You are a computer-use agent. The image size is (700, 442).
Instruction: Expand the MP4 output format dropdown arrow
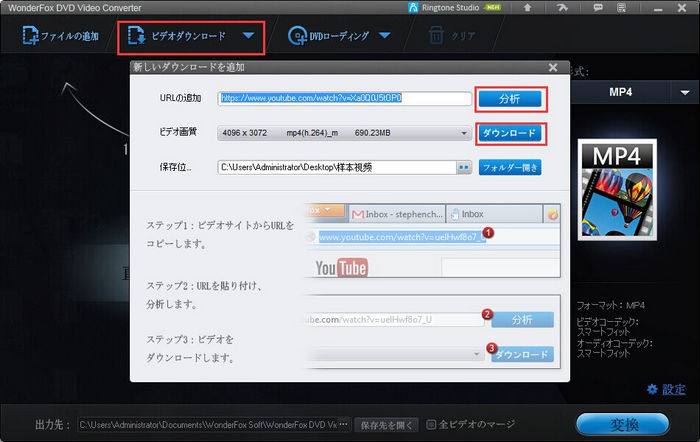(685, 92)
